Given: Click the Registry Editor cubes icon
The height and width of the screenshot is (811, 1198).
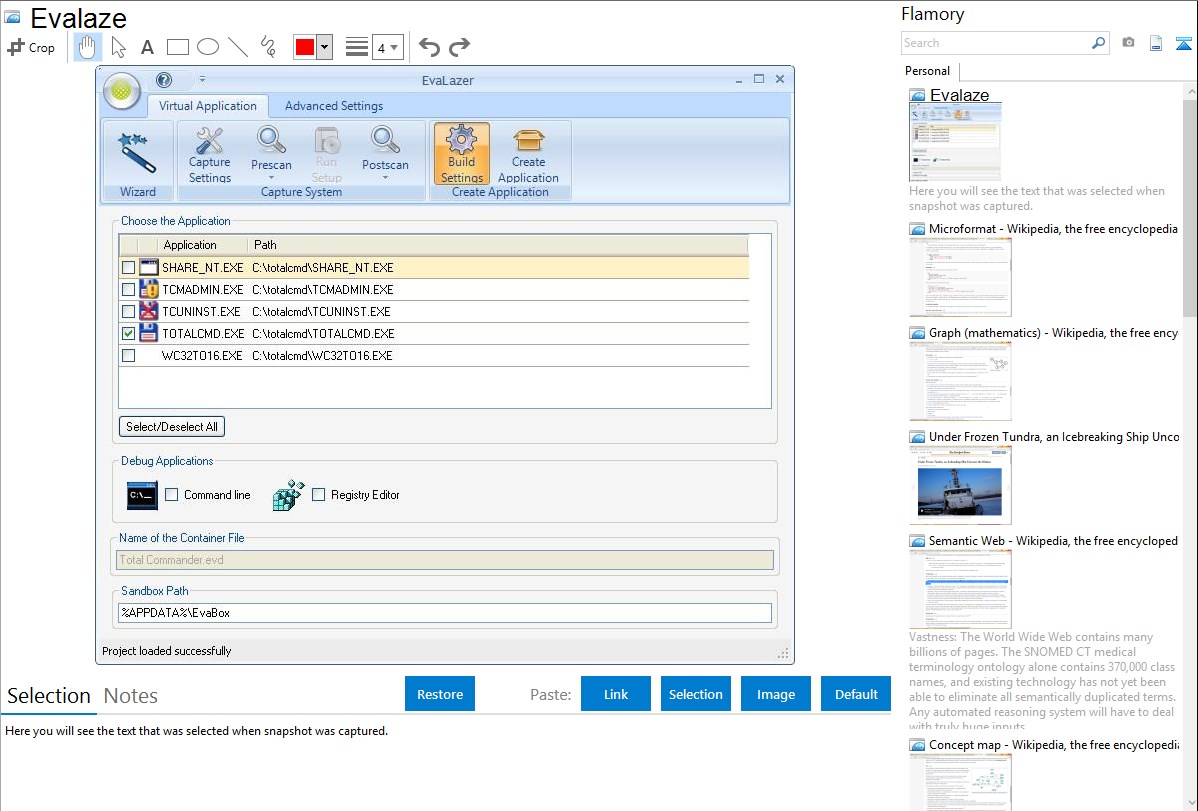Looking at the screenshot, I should point(288,495).
